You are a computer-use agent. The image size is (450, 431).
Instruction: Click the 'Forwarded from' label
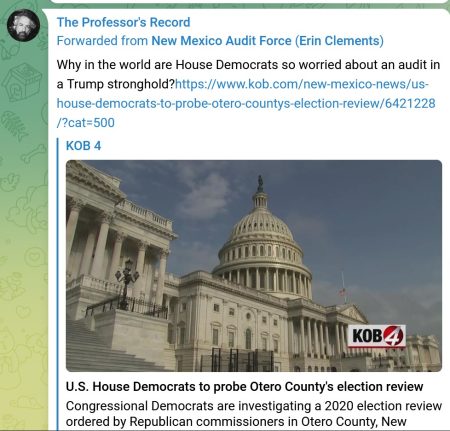102,41
